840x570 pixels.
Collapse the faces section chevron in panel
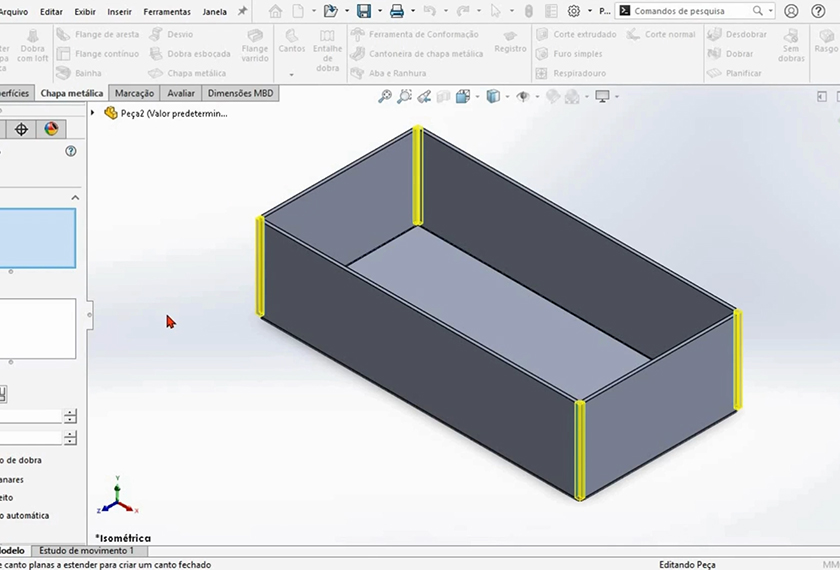pyautogui.click(x=74, y=197)
